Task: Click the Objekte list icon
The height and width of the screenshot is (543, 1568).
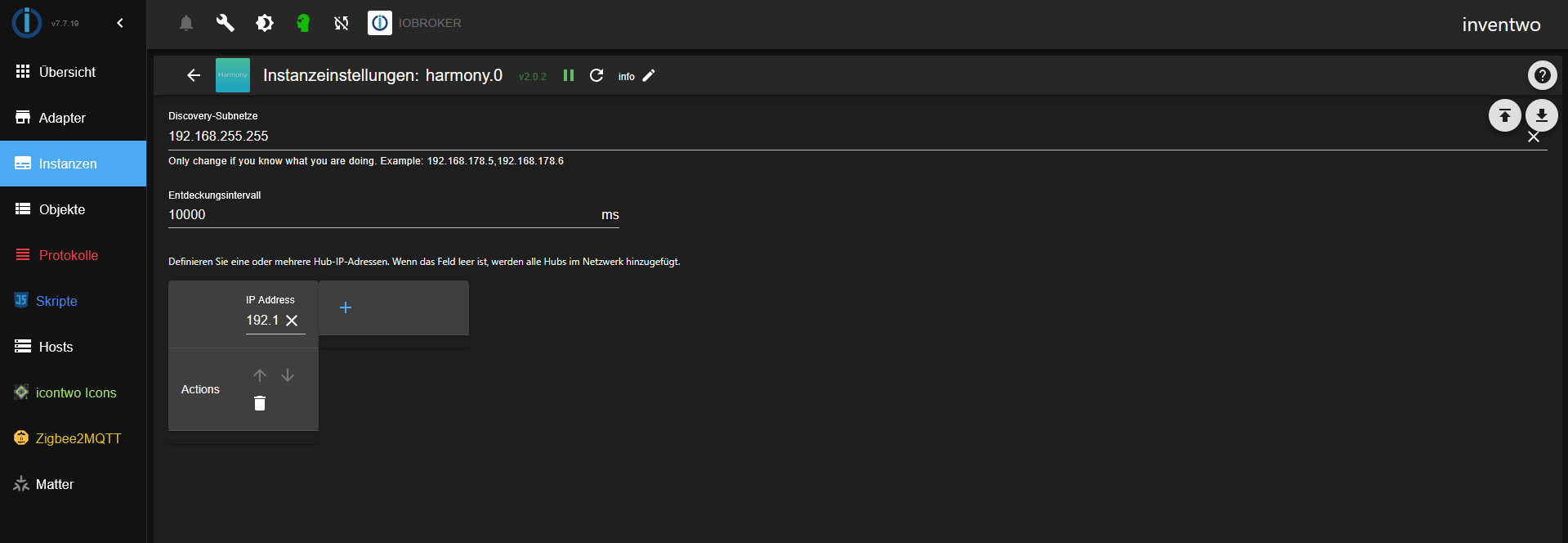Action: [x=23, y=209]
